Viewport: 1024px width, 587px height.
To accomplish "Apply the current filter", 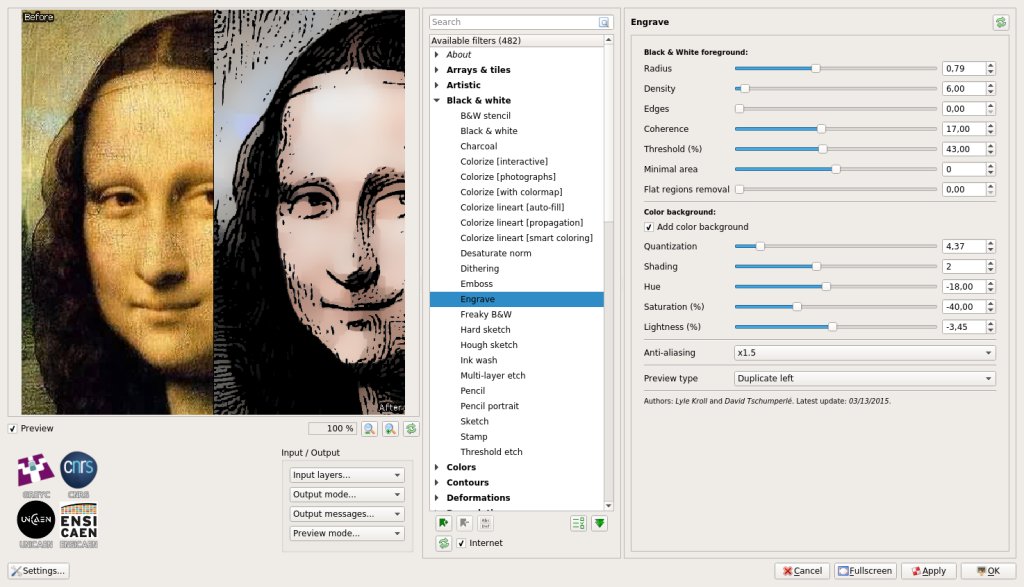I will 928,570.
